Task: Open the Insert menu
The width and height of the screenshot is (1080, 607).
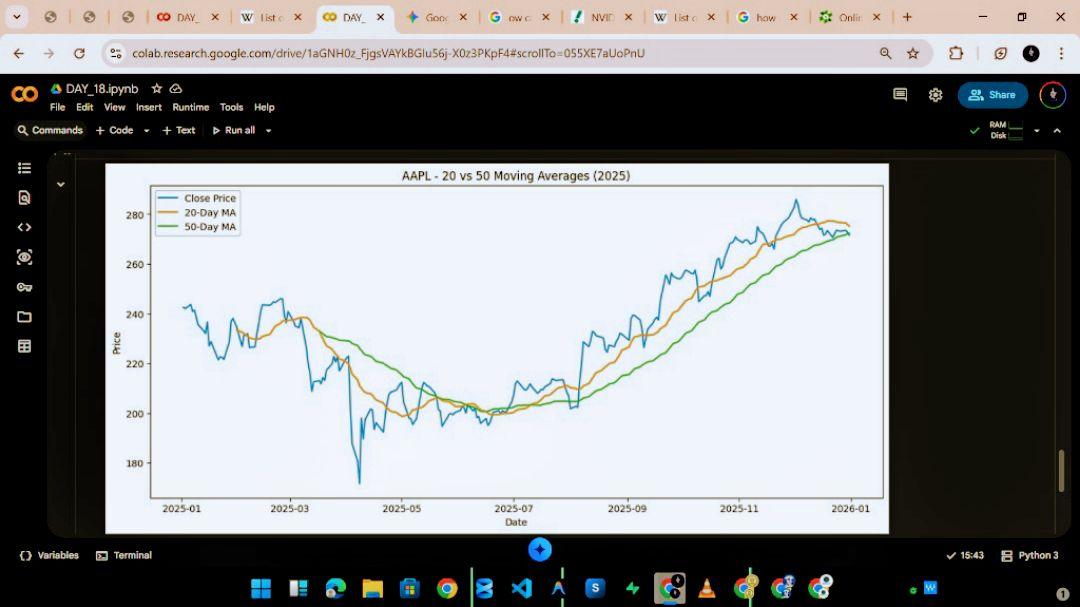Action: click(x=149, y=107)
